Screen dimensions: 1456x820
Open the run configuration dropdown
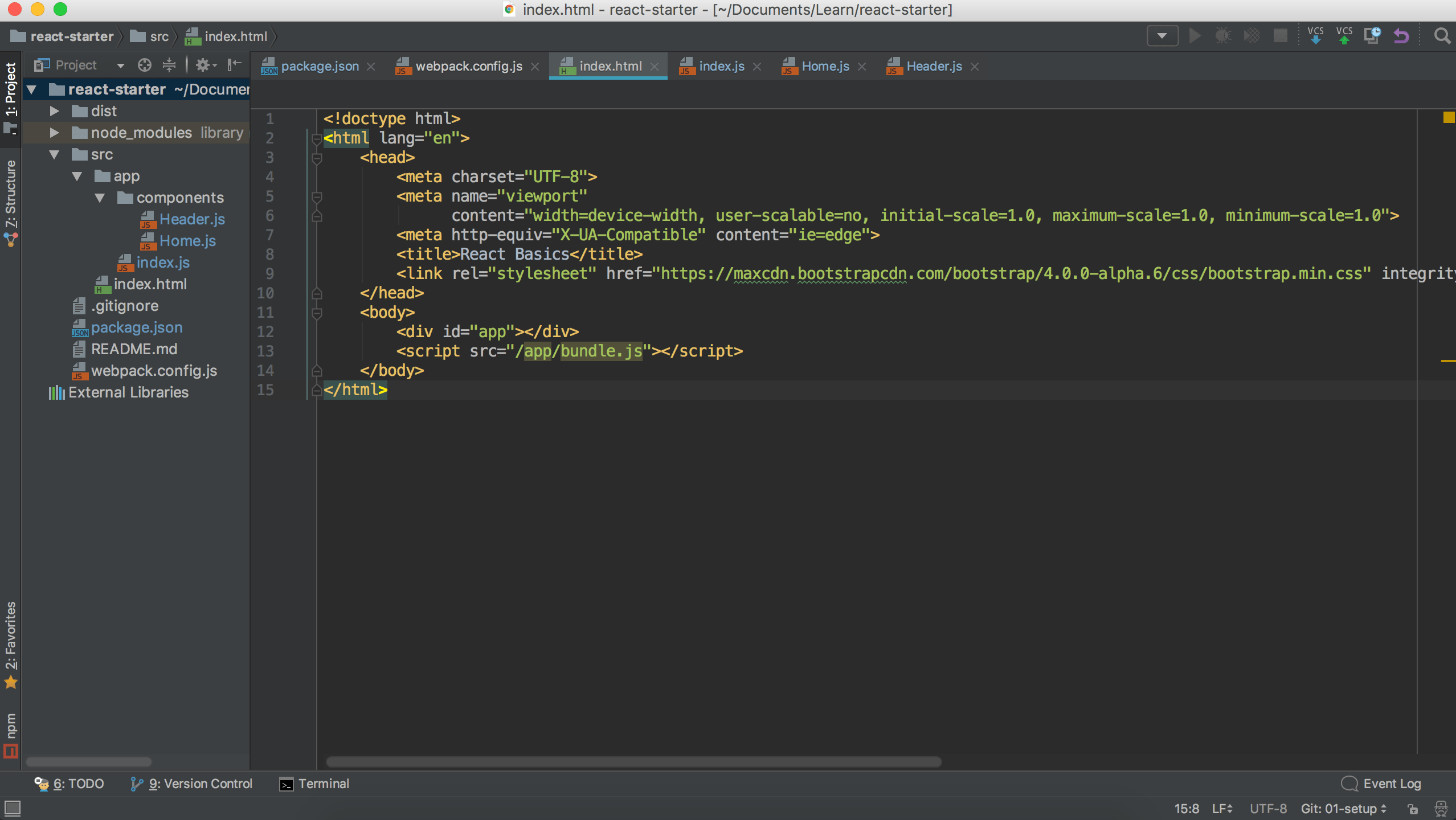[x=1162, y=36]
